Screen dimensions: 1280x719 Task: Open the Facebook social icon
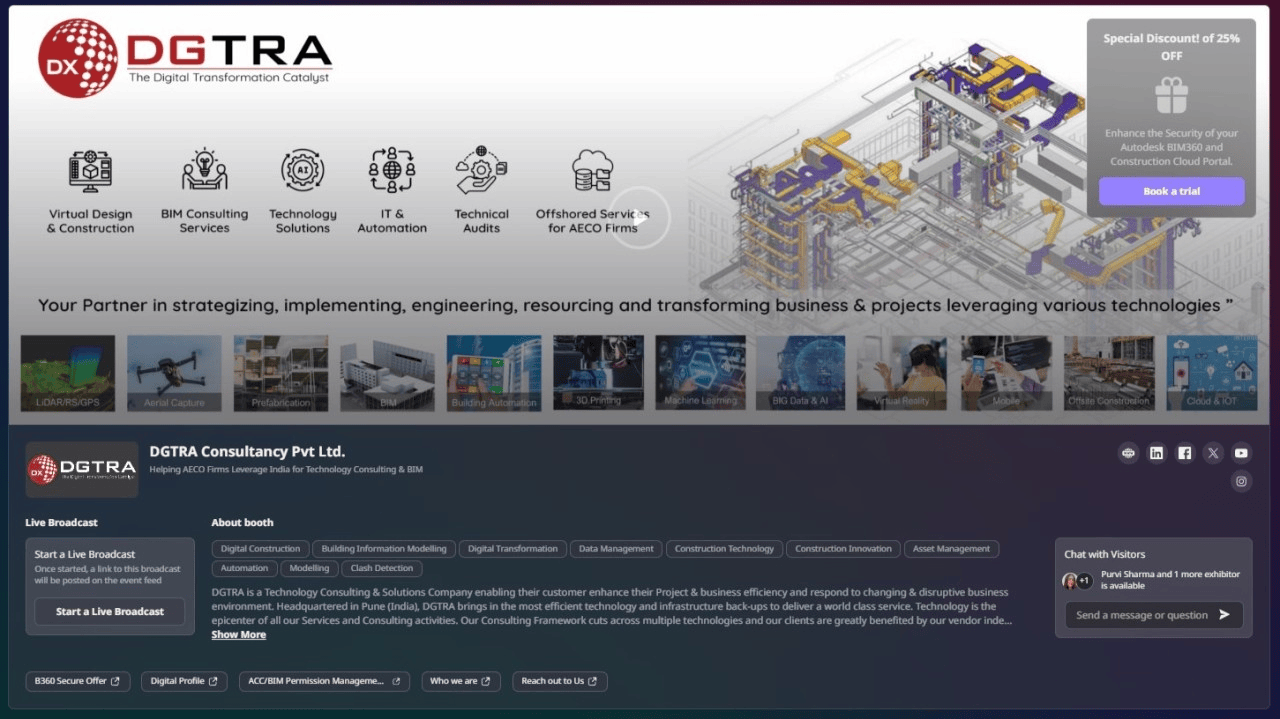(1184, 453)
